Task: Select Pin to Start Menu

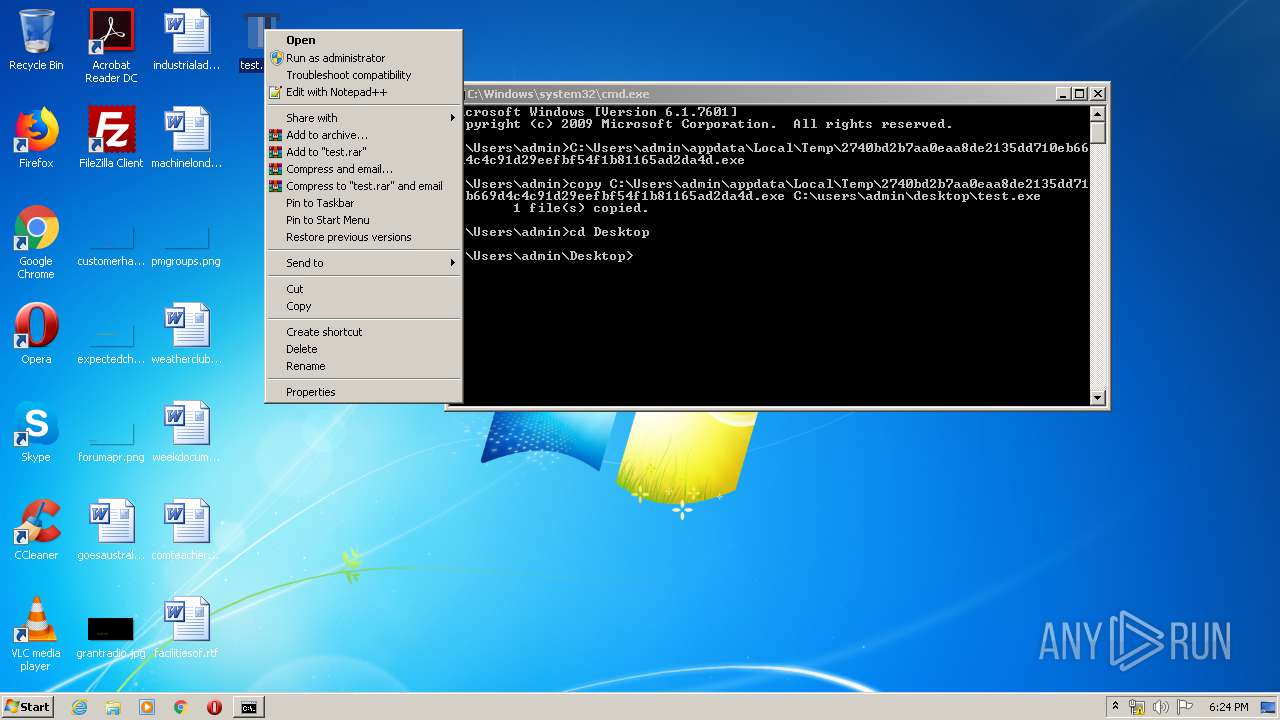Action: [x=364, y=220]
